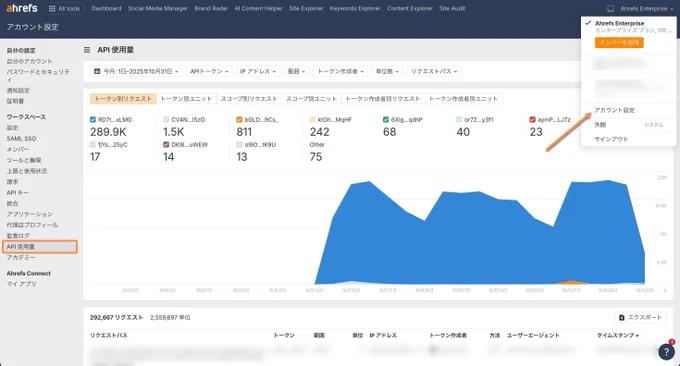Image resolution: width=680 pixels, height=366 pixels.
Task: Open Dashboard in the top navigation
Action: click(x=106, y=9)
